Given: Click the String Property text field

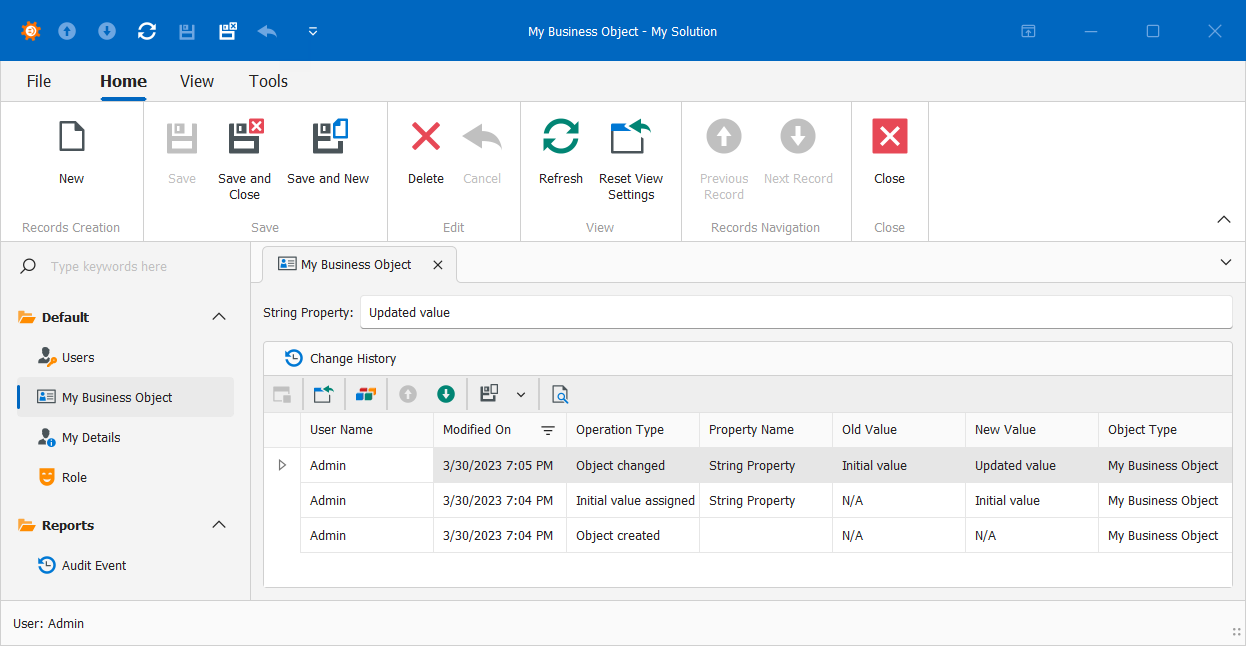Looking at the screenshot, I should point(796,312).
